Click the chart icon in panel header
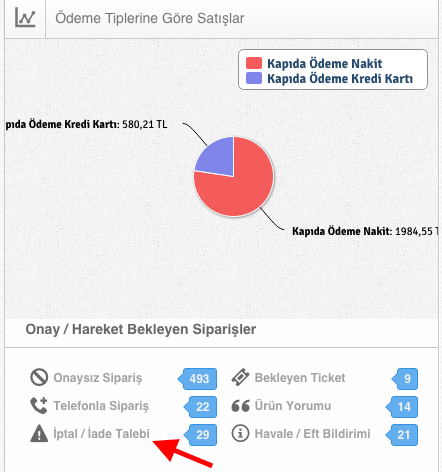Screen dimensions: 442x472 click(x=25, y=18)
